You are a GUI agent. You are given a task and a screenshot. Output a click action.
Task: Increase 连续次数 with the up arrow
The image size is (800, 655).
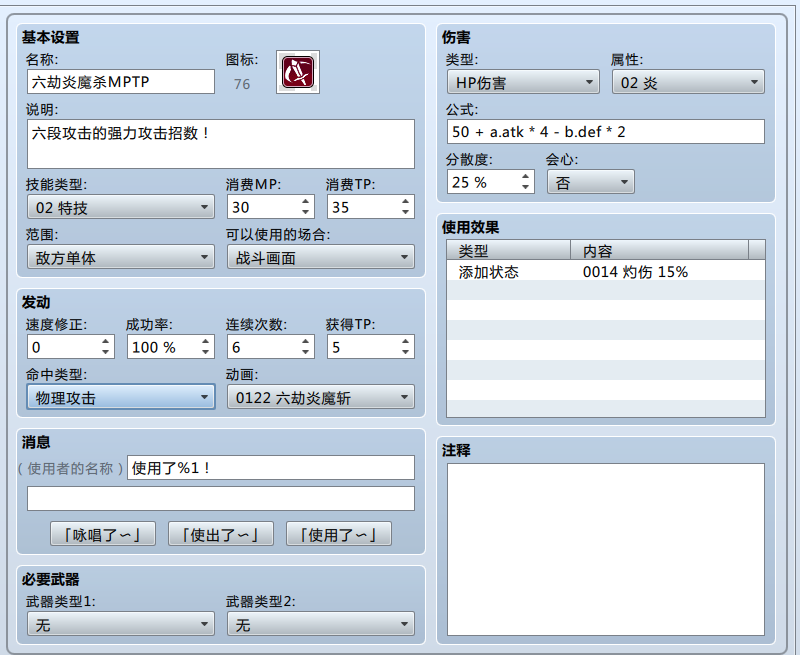(x=305, y=341)
